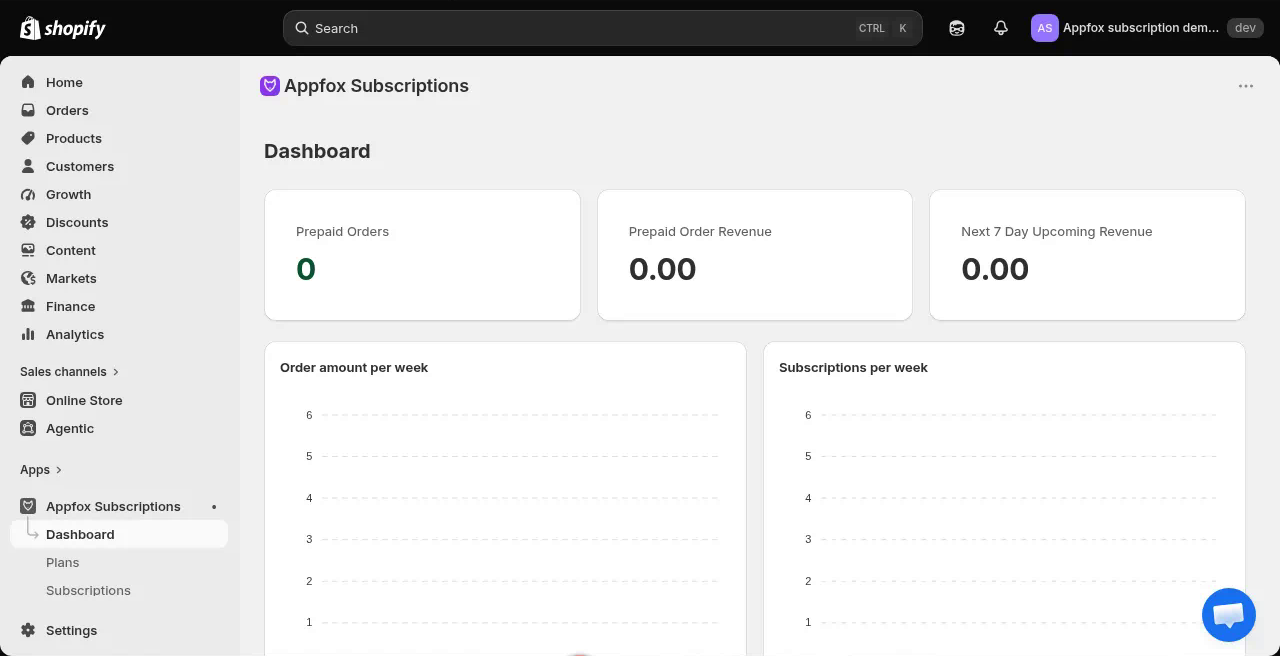This screenshot has height=656, width=1280.
Task: Click the Shopify logo
Action: click(63, 28)
